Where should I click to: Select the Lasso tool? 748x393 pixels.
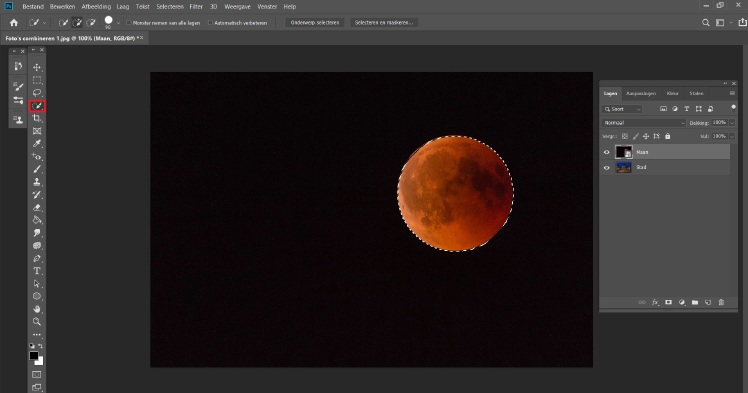click(x=37, y=93)
